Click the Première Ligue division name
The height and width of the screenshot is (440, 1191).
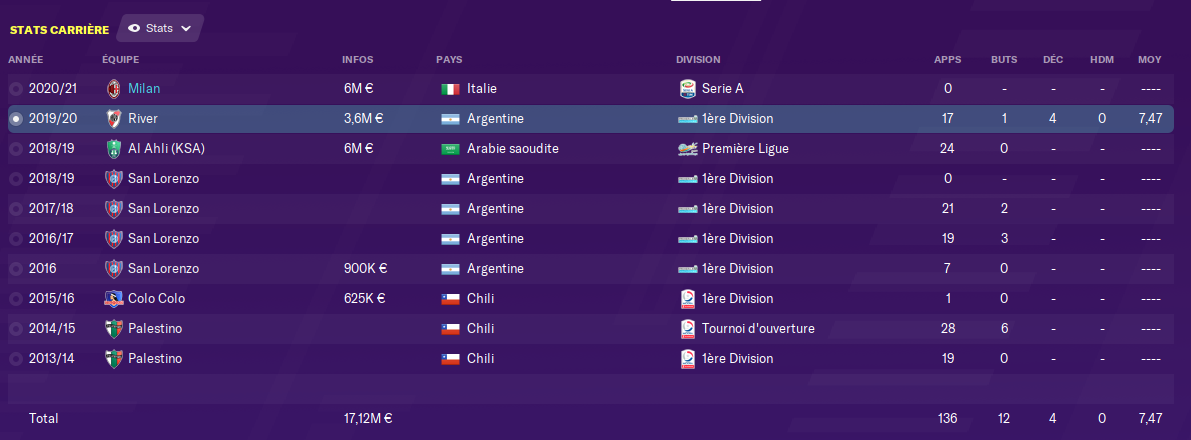[745, 148]
